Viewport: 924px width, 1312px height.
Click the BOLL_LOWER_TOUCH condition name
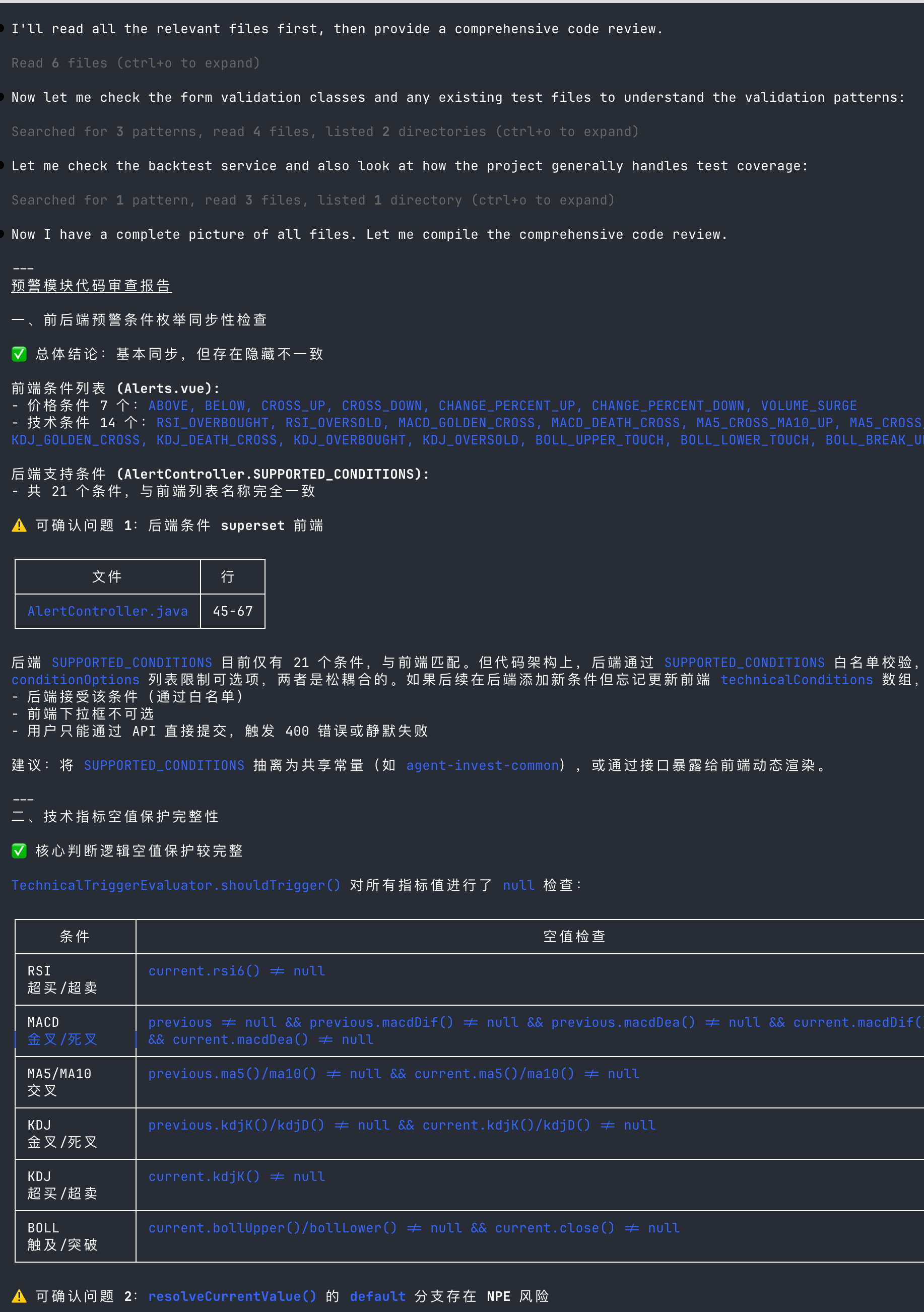[x=745, y=440]
